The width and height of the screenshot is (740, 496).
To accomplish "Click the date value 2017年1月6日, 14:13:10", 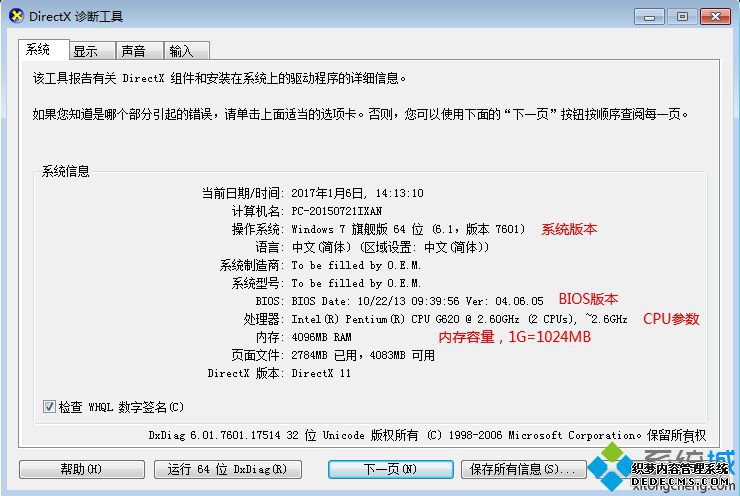I will 357,193.
